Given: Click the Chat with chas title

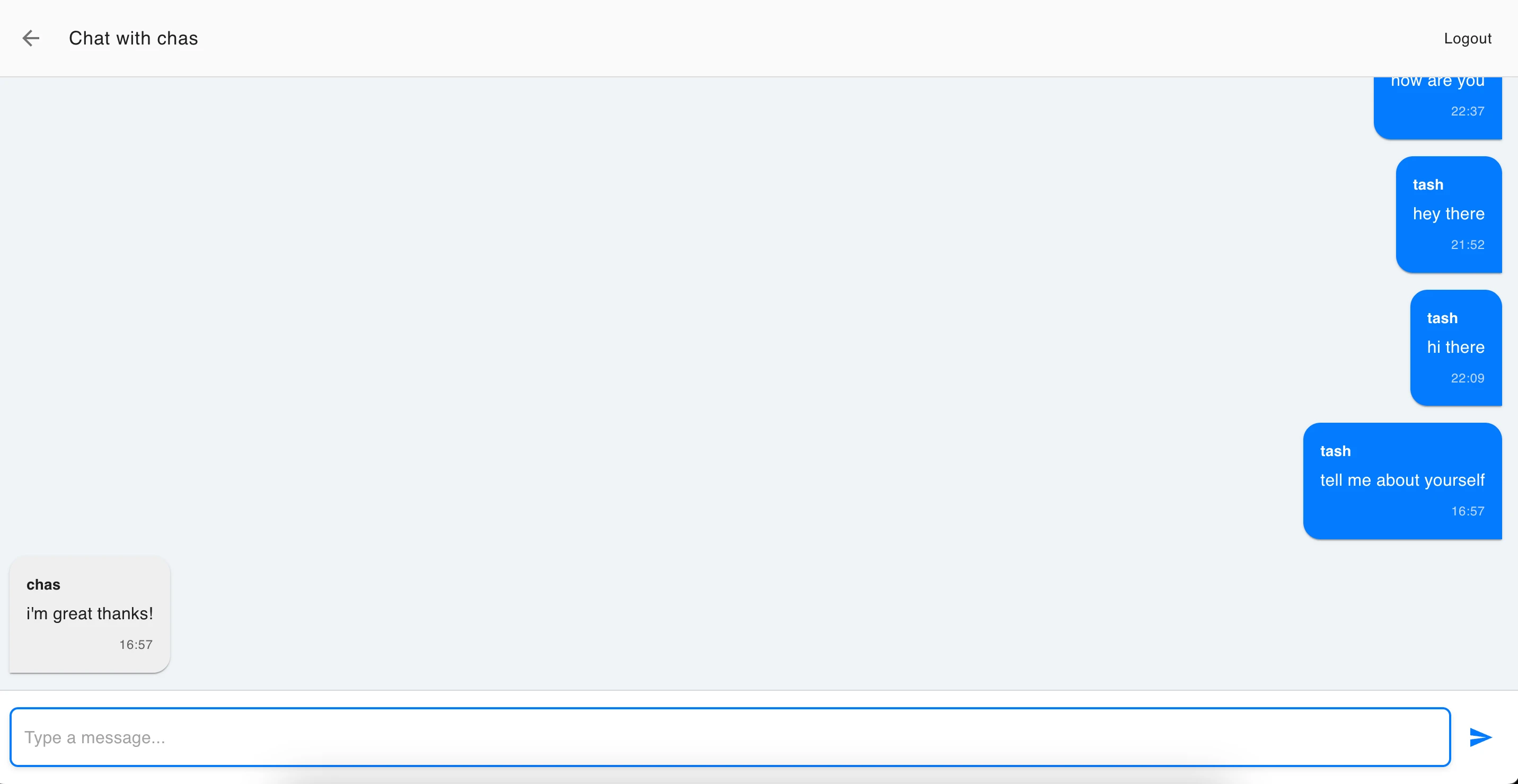Looking at the screenshot, I should tap(133, 38).
